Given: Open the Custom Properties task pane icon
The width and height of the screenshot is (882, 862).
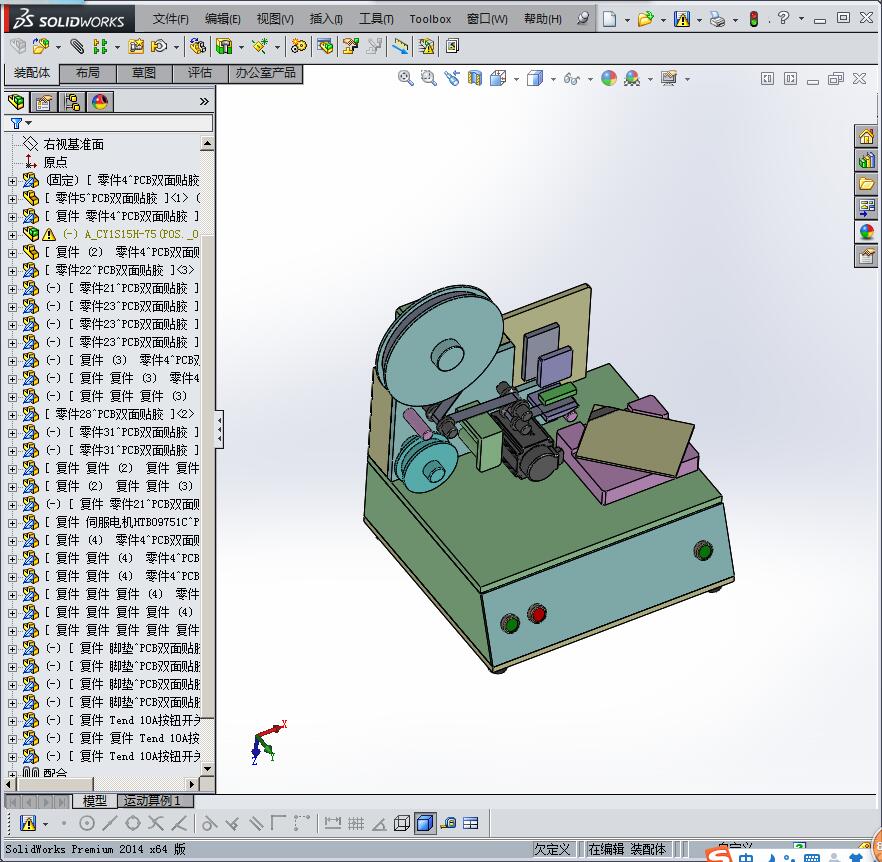Looking at the screenshot, I should (866, 256).
